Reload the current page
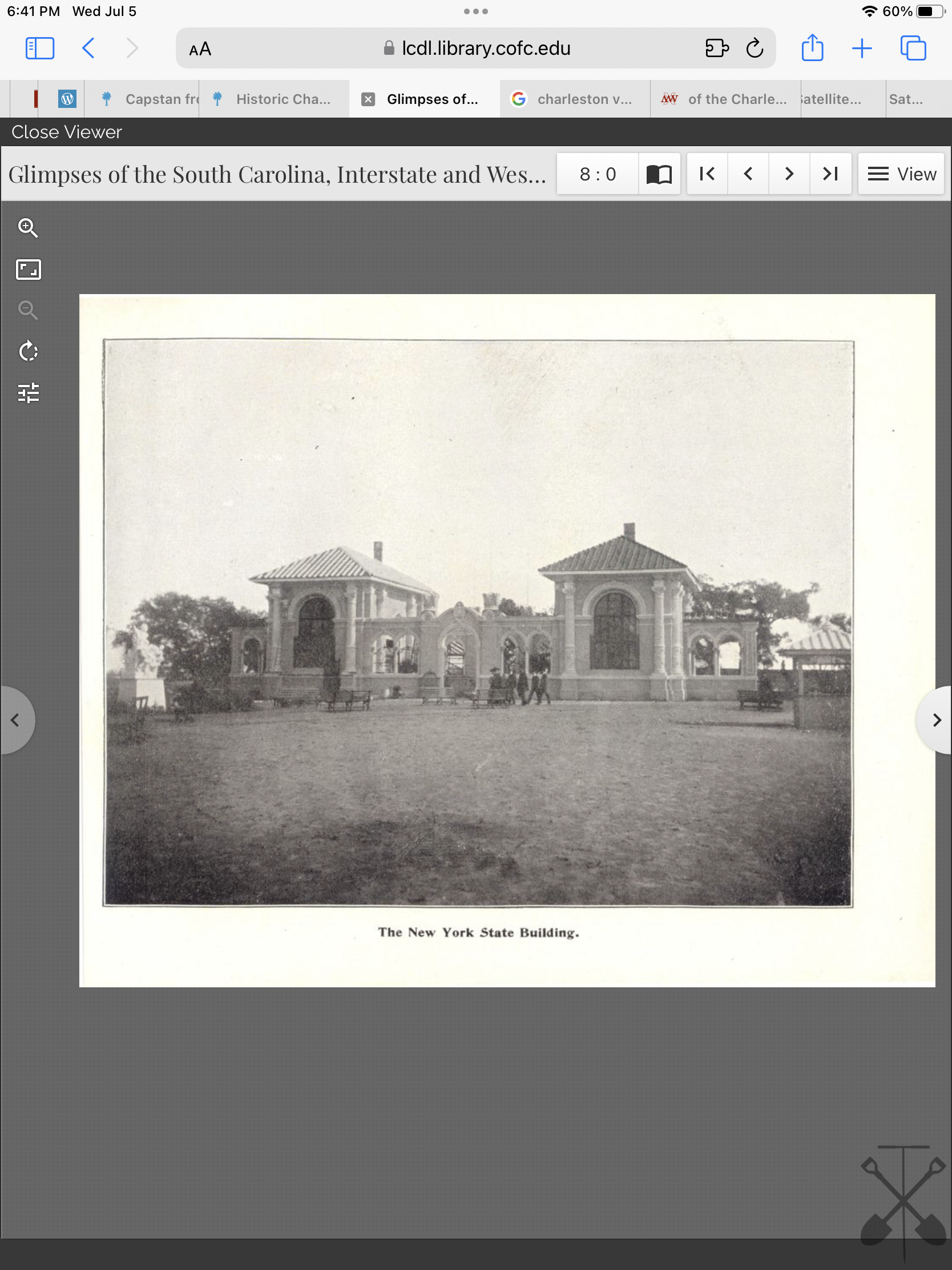 click(755, 48)
